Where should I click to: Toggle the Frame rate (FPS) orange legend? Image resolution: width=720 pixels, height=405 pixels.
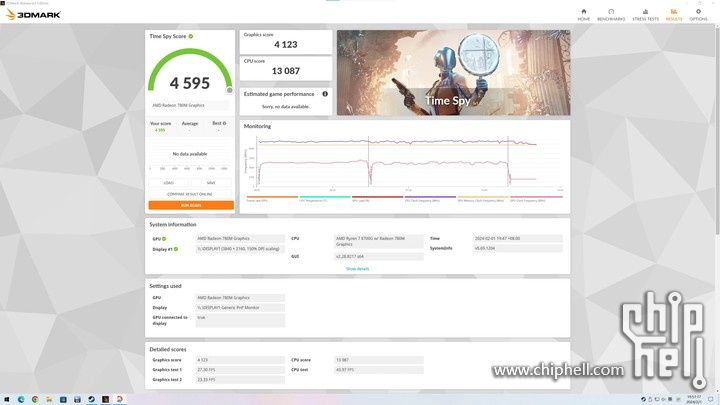pyautogui.click(x=272, y=199)
